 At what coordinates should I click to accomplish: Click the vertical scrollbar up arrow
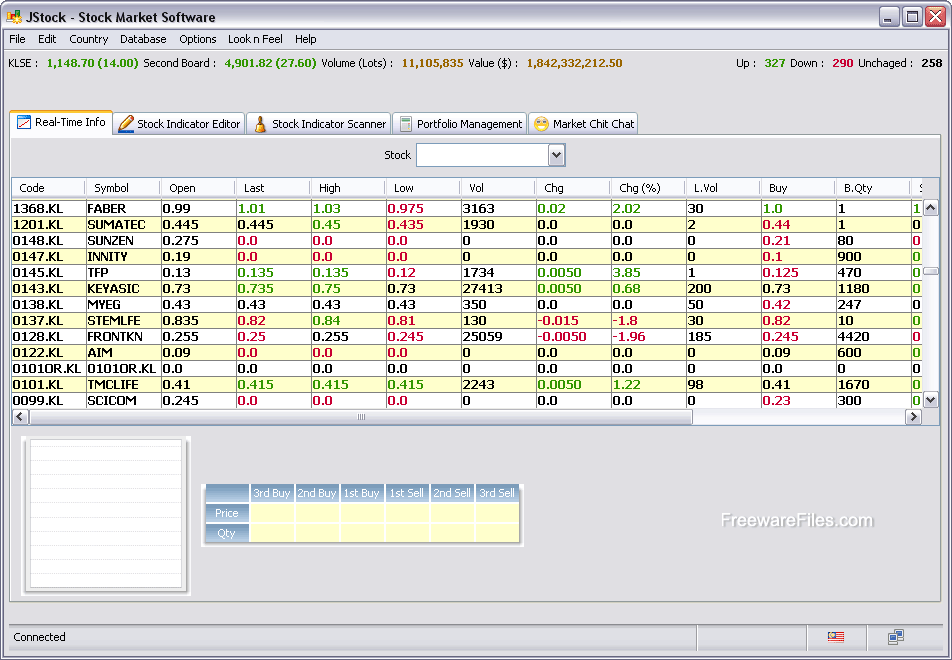click(930, 208)
